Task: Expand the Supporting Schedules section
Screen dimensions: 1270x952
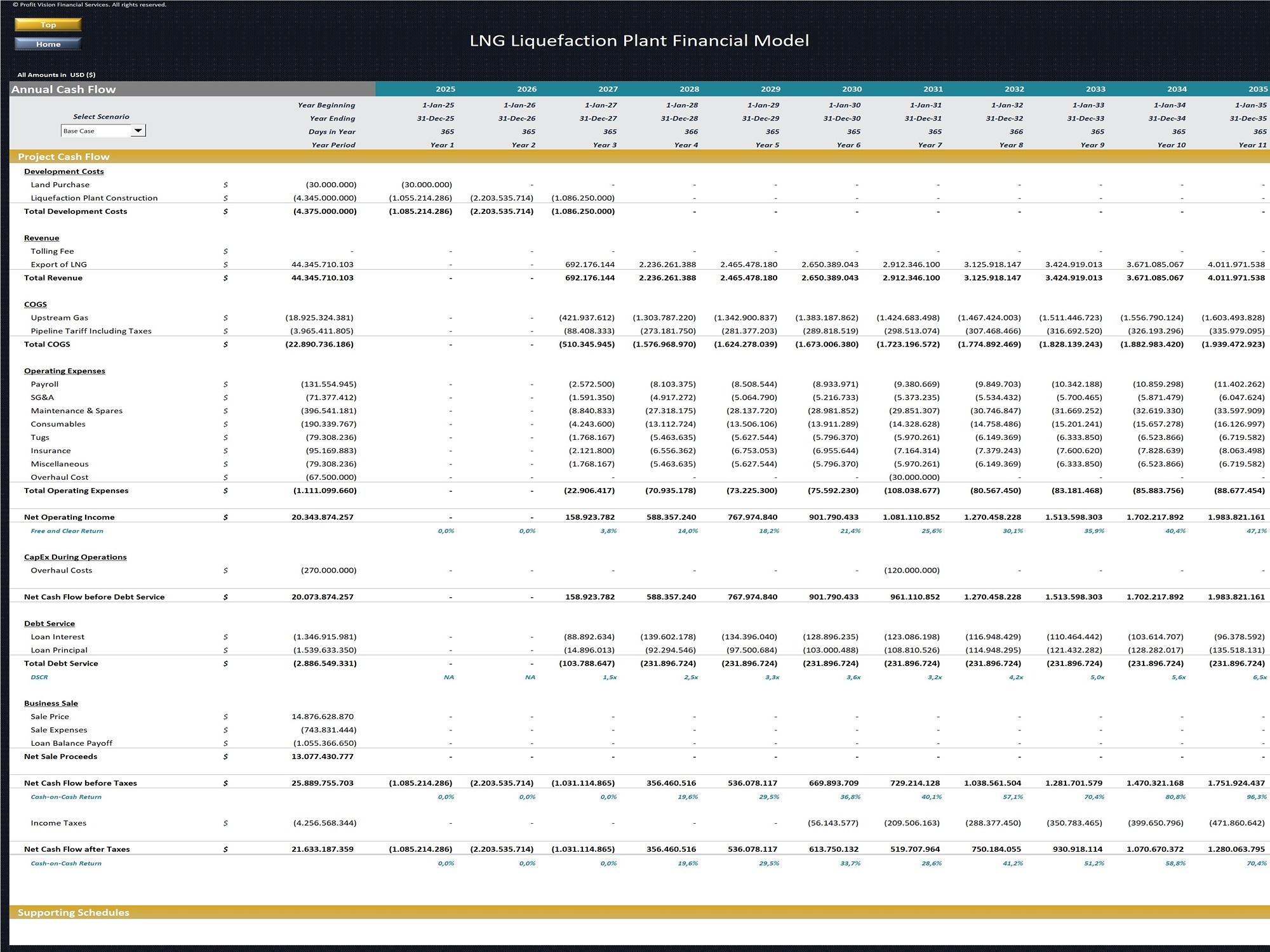Action: [74, 912]
